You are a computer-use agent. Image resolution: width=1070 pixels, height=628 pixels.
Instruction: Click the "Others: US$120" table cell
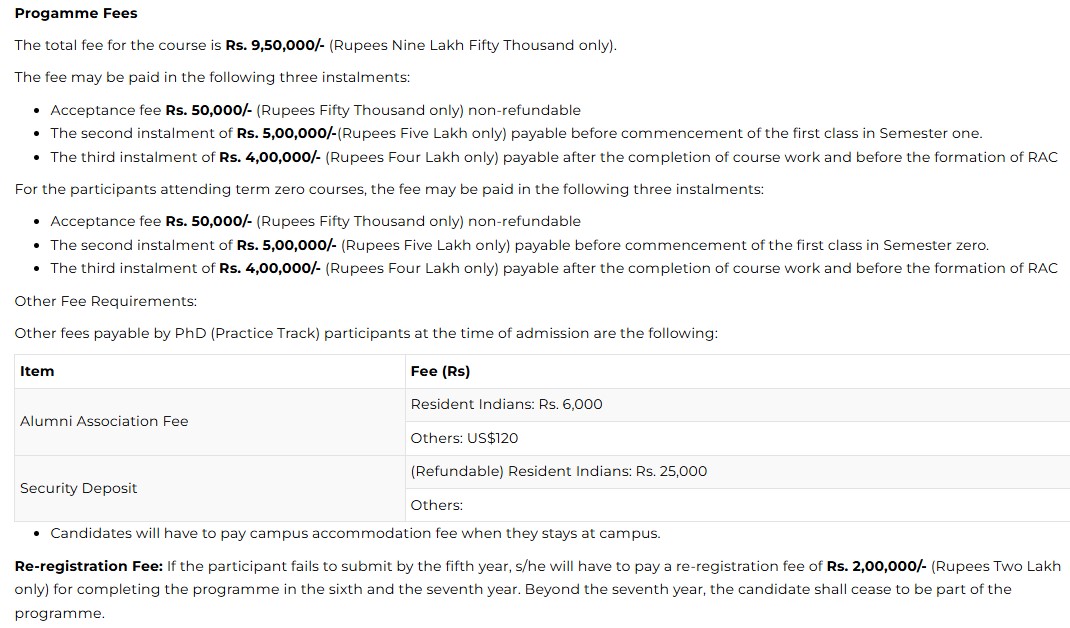pyautogui.click(x=464, y=438)
